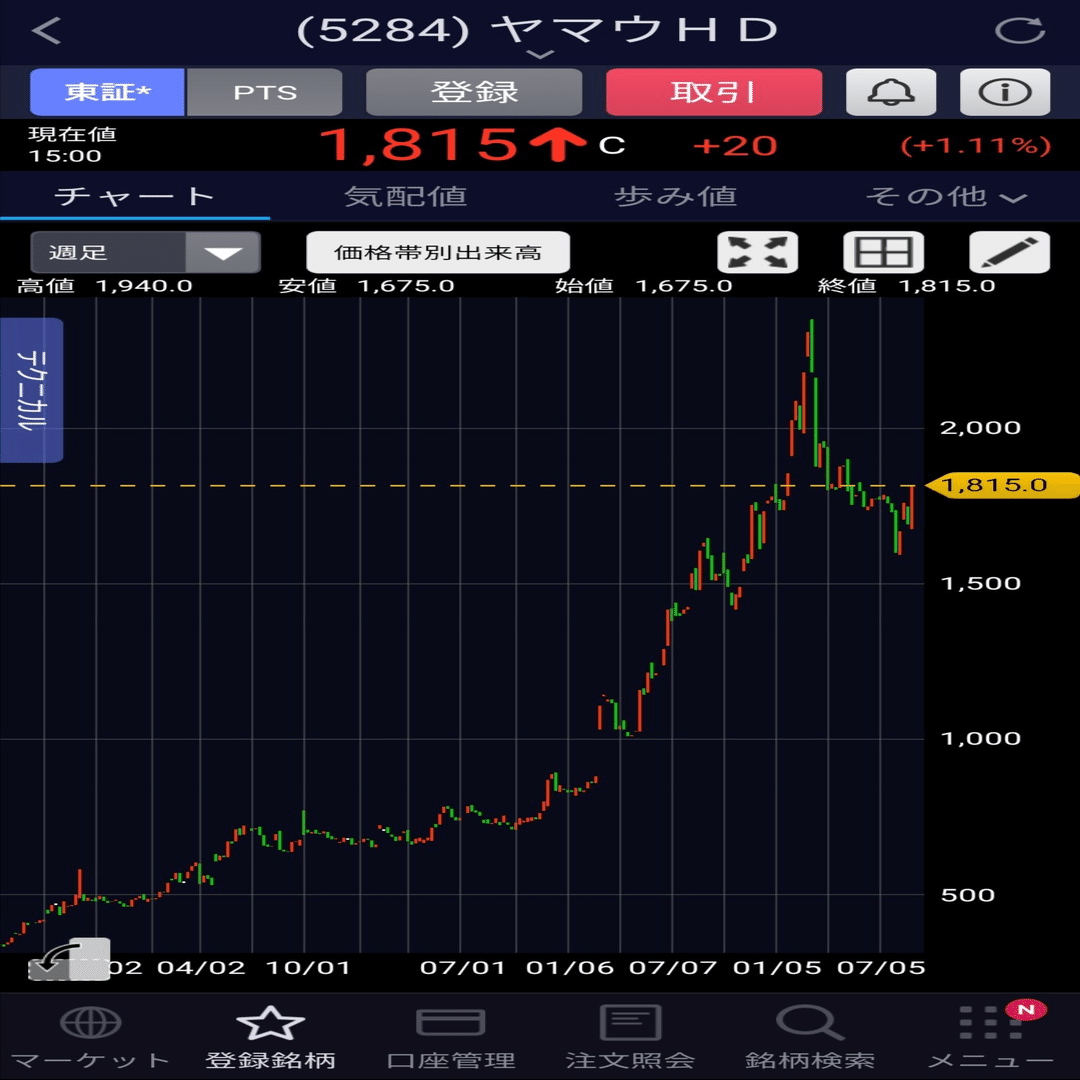The image size is (1080, 1080).
Task: Switch to the 歩み値 tab
Action: [675, 197]
